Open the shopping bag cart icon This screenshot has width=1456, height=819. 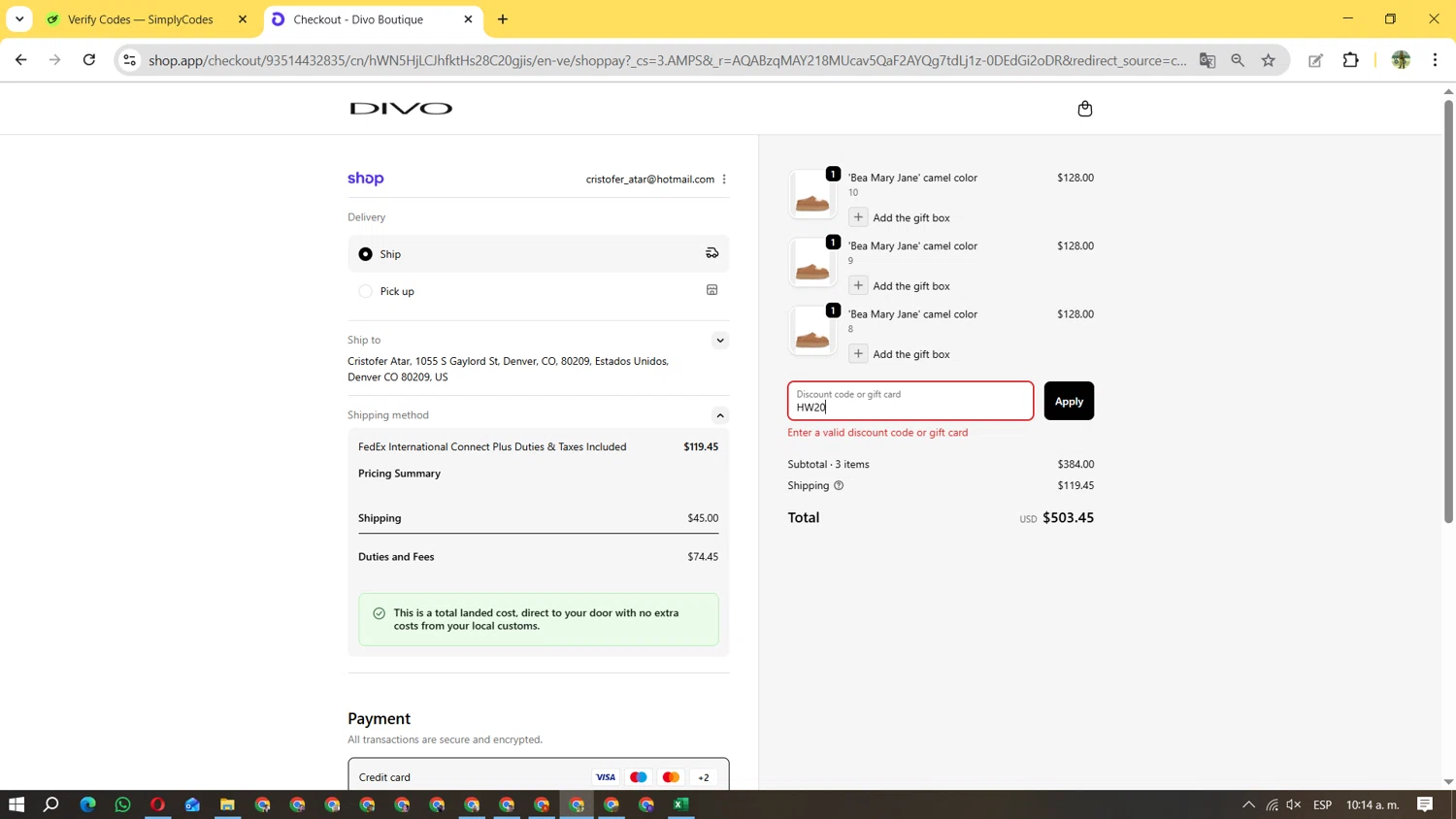pos(1084,109)
